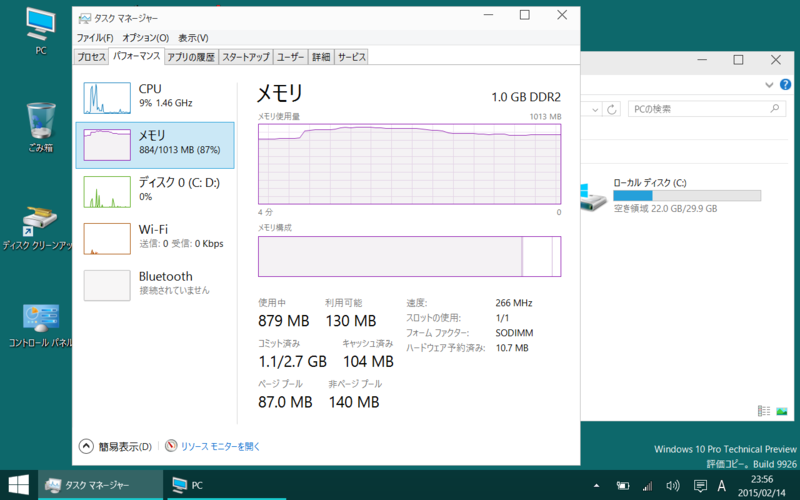The width and height of the screenshot is (800, 500).
Task: Switch to the ユーザー tab
Action: click(x=290, y=57)
